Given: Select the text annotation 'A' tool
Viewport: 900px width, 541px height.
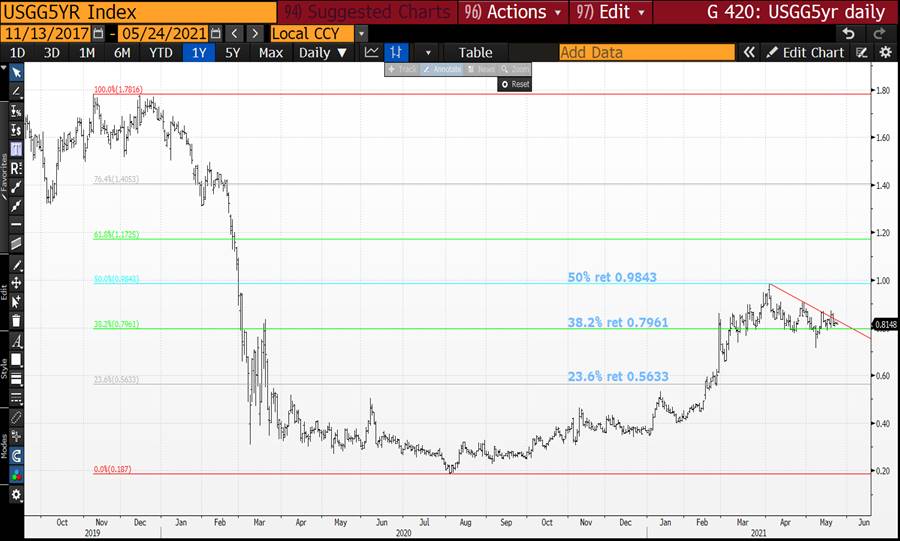Looking at the screenshot, I should (x=16, y=341).
